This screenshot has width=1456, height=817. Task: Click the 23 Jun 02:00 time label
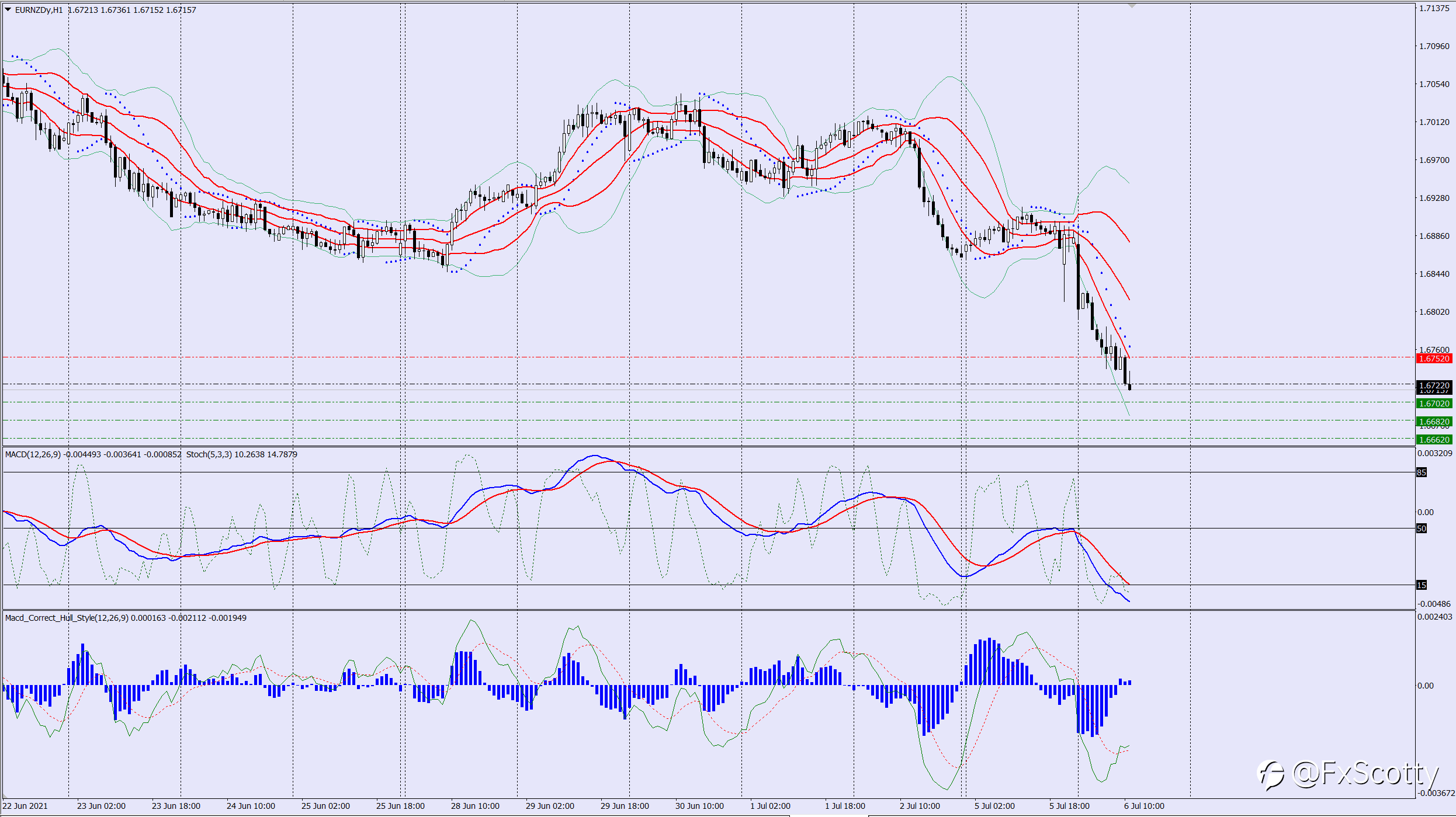click(x=101, y=806)
